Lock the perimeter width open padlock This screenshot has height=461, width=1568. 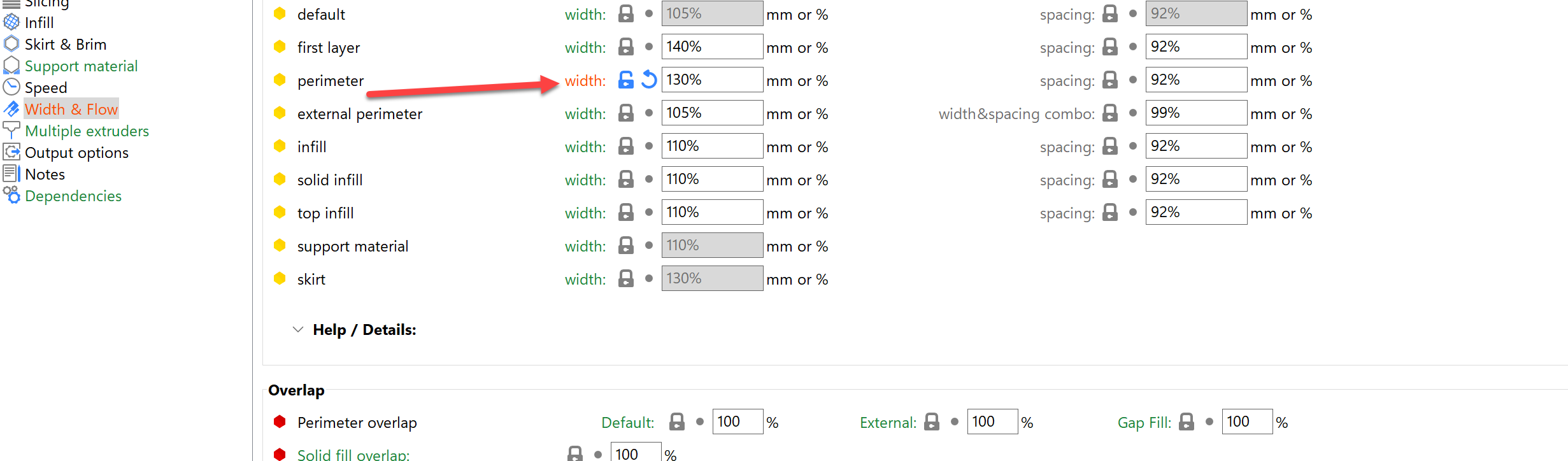(x=626, y=80)
